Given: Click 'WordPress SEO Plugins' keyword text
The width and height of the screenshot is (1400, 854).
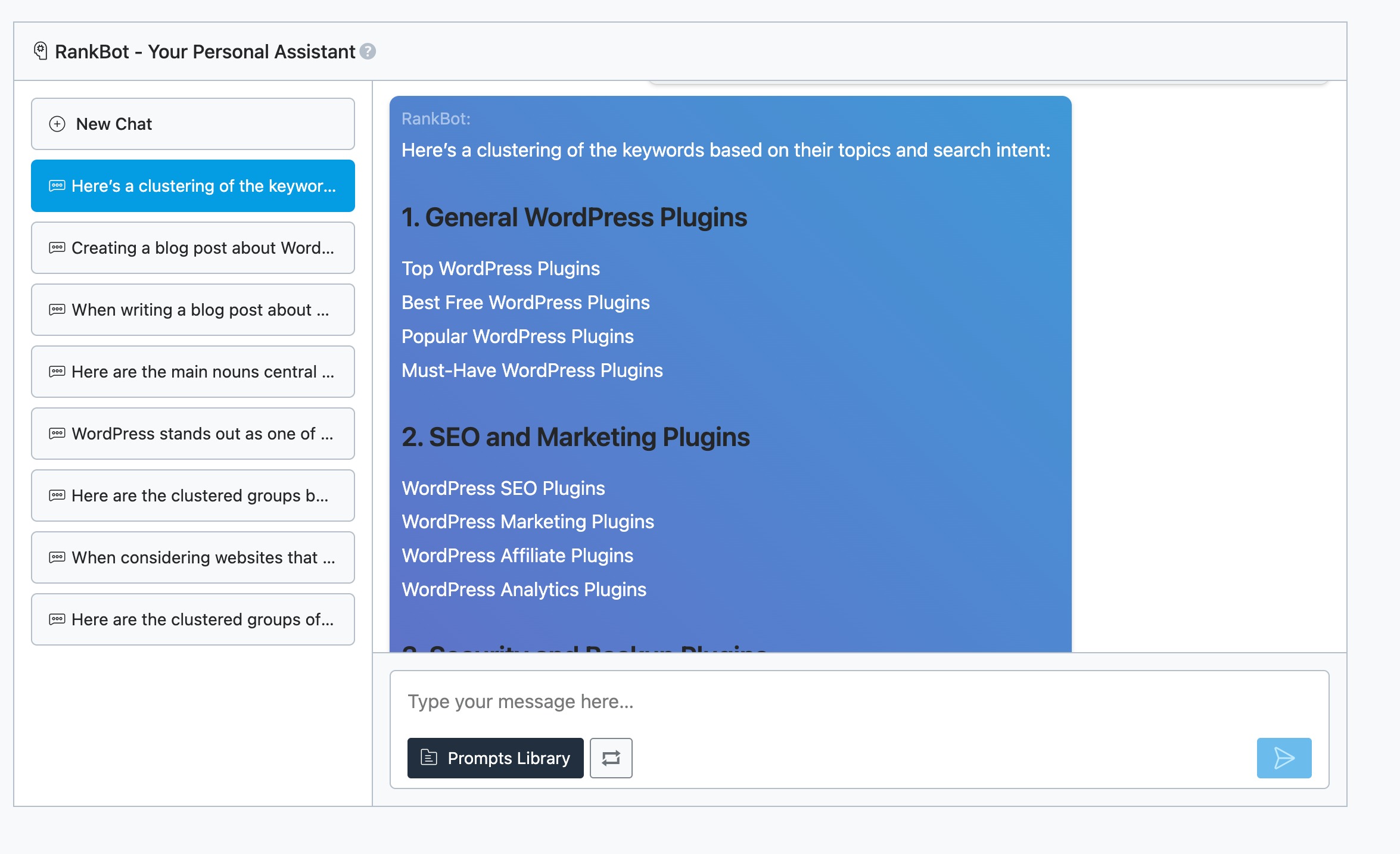Looking at the screenshot, I should click(503, 488).
